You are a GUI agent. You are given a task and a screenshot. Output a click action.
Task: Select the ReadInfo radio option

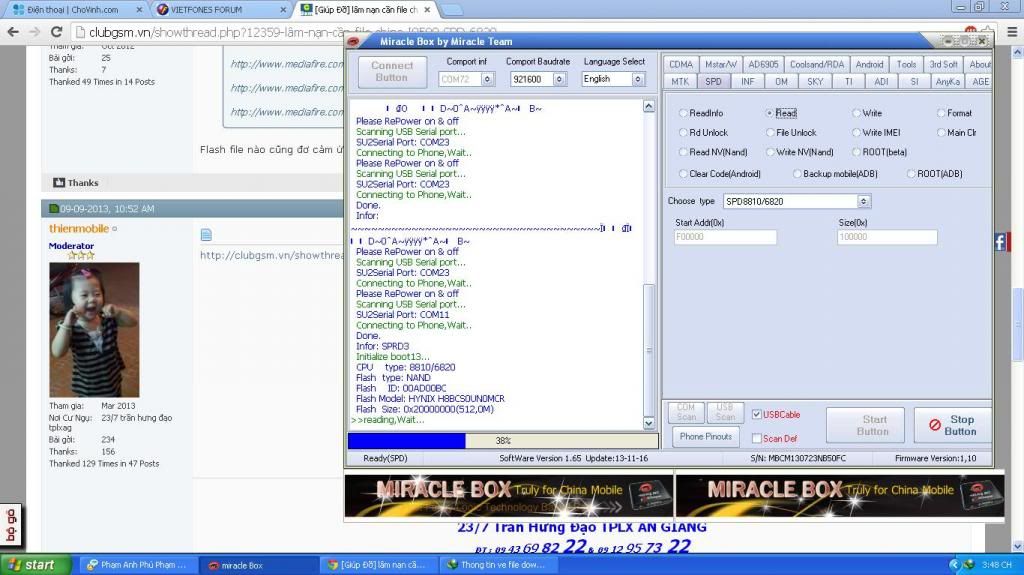click(683, 113)
